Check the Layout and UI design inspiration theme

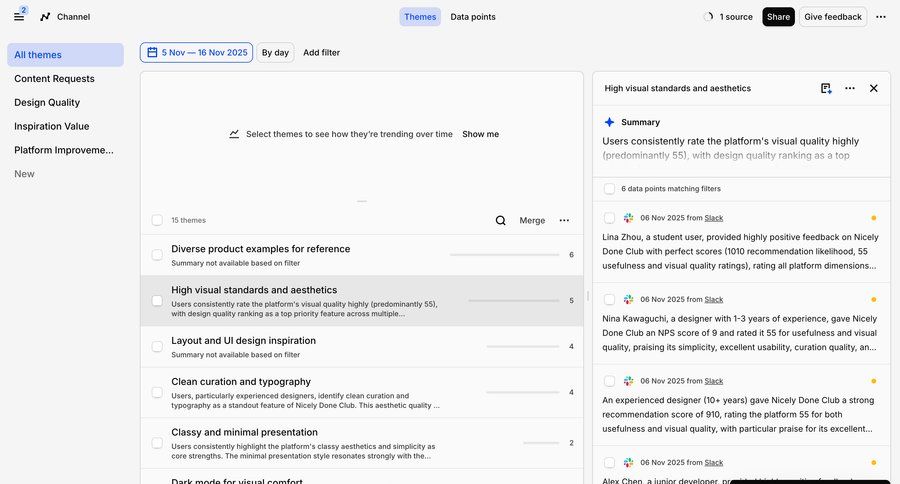pyautogui.click(x=157, y=347)
